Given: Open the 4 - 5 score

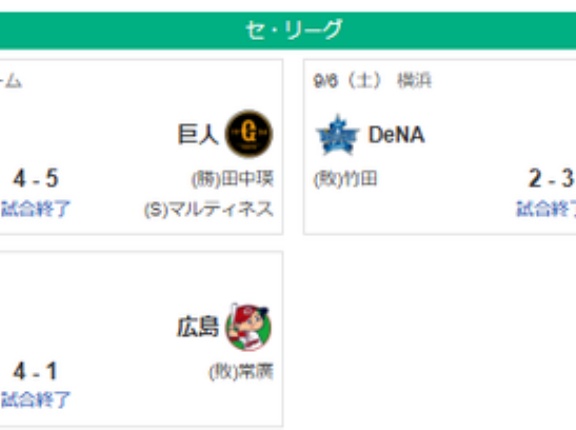Looking at the screenshot, I should [36, 178].
